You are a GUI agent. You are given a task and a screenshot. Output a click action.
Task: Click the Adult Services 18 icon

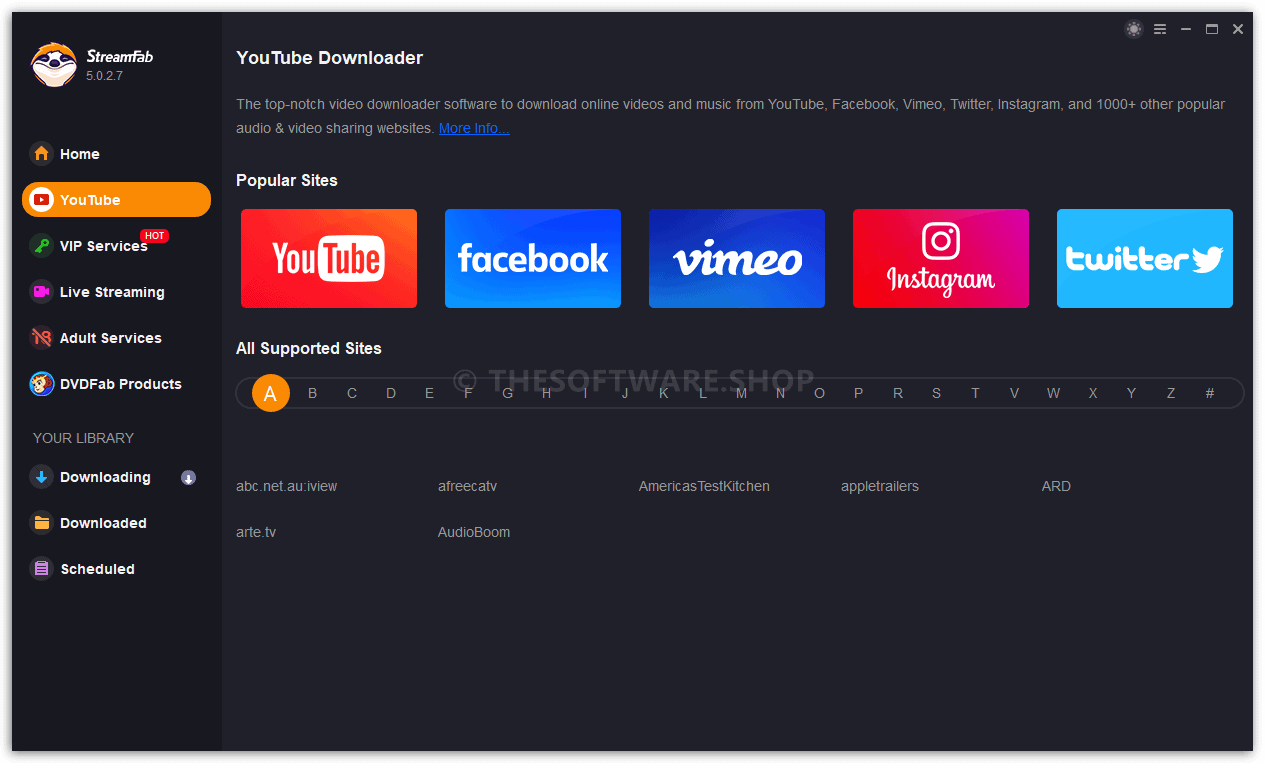pos(41,338)
